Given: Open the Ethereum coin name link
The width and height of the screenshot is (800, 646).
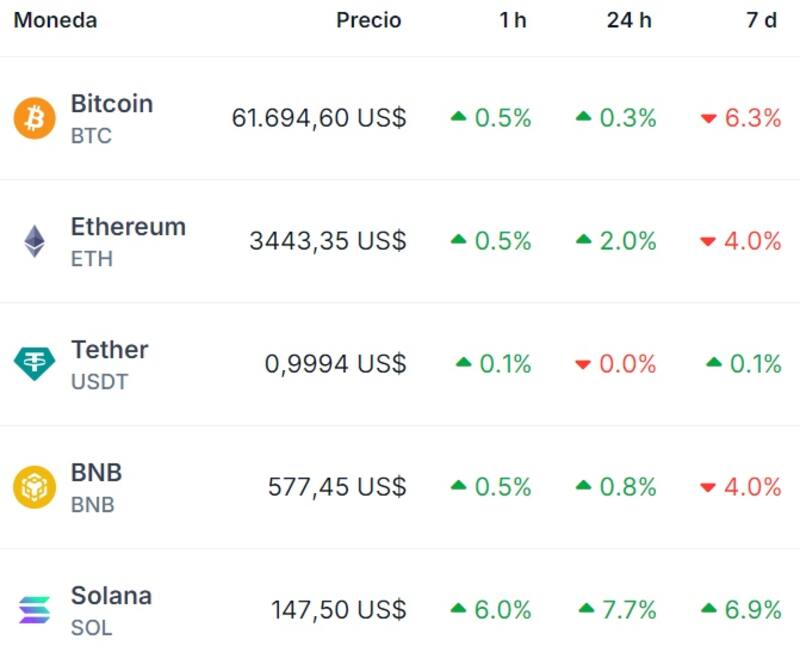Looking at the screenshot, I should point(128,227).
